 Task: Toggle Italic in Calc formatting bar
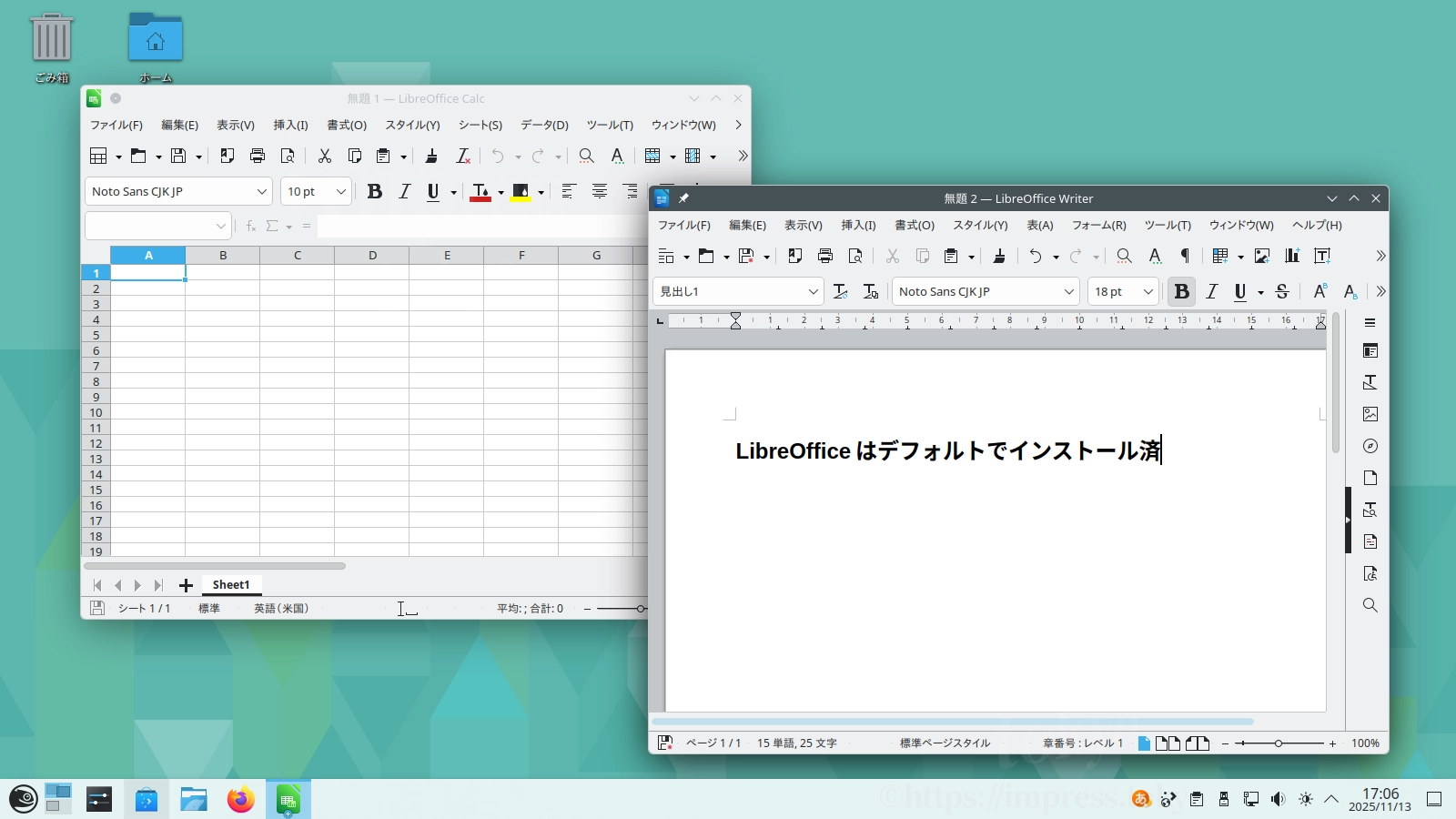click(x=405, y=191)
